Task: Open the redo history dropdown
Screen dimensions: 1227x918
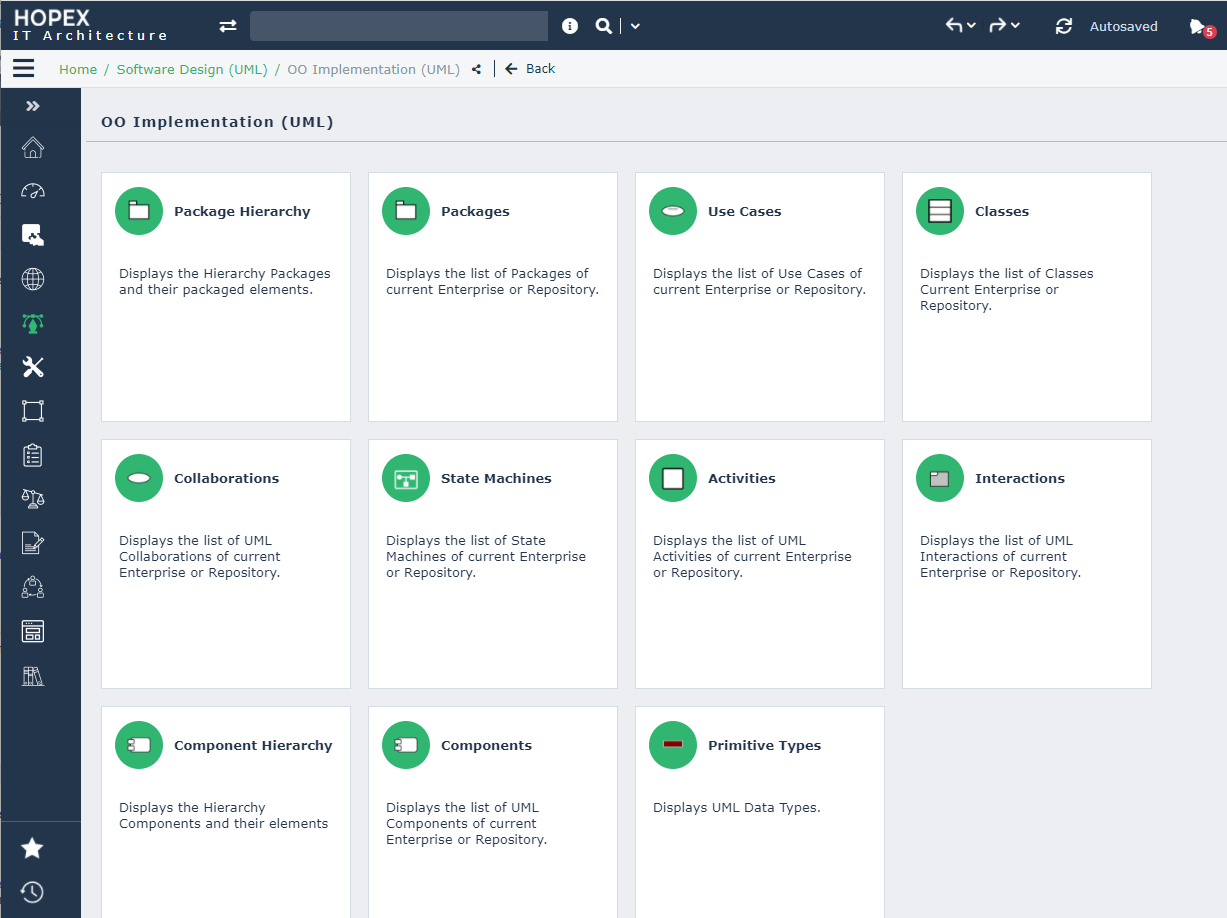Action: point(1015,26)
